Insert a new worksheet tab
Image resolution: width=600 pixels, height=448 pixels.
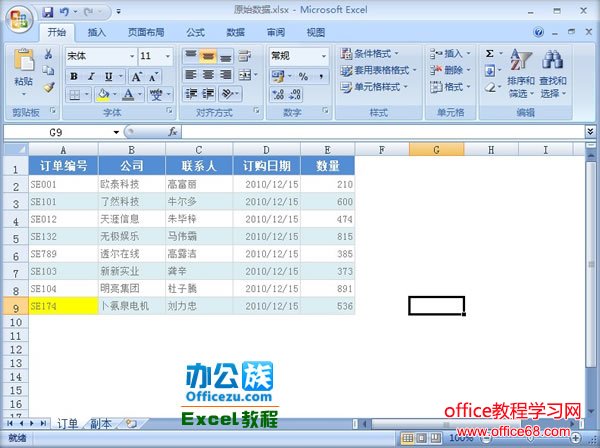click(131, 424)
